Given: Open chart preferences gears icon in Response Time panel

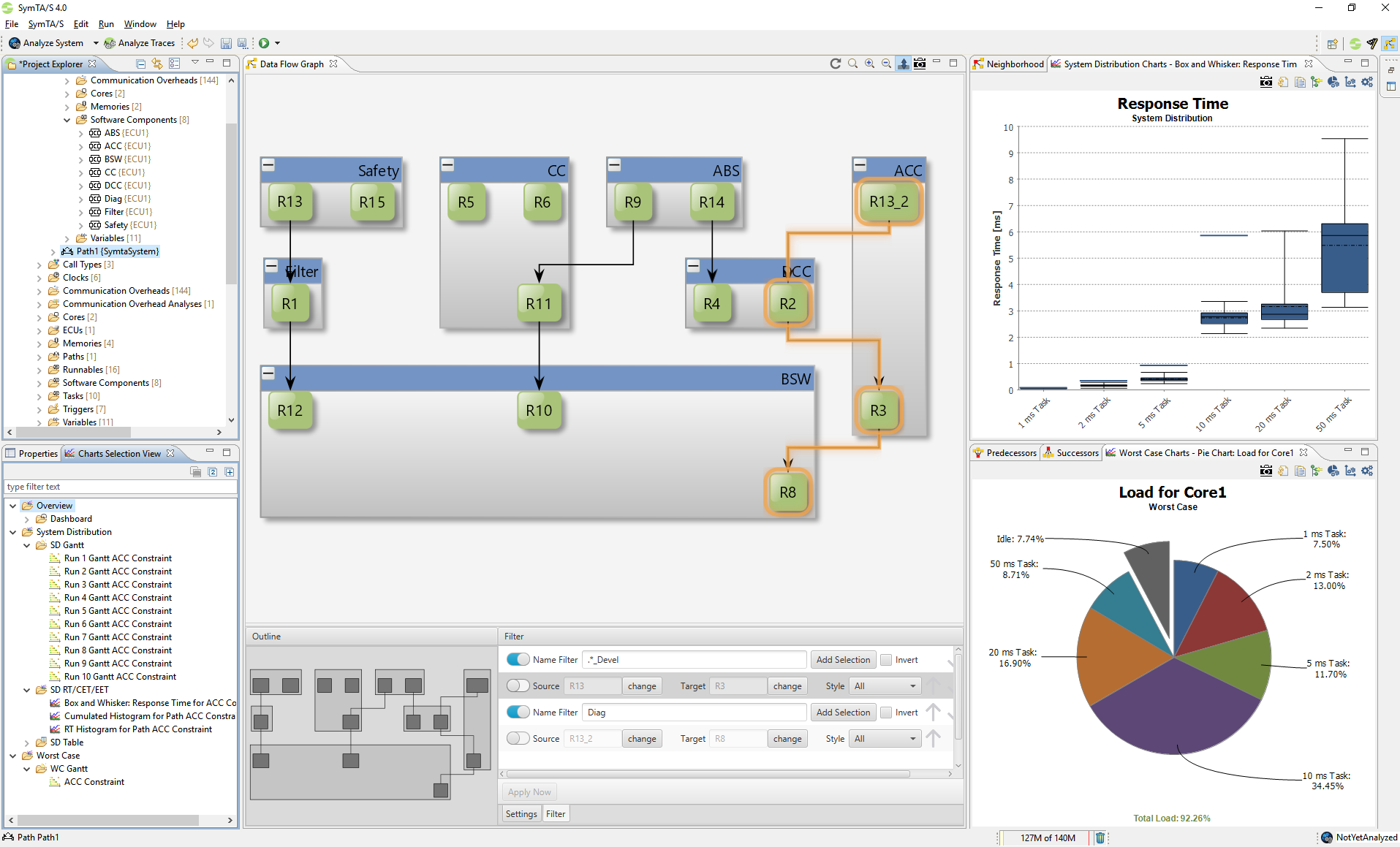Looking at the screenshot, I should [x=1366, y=82].
